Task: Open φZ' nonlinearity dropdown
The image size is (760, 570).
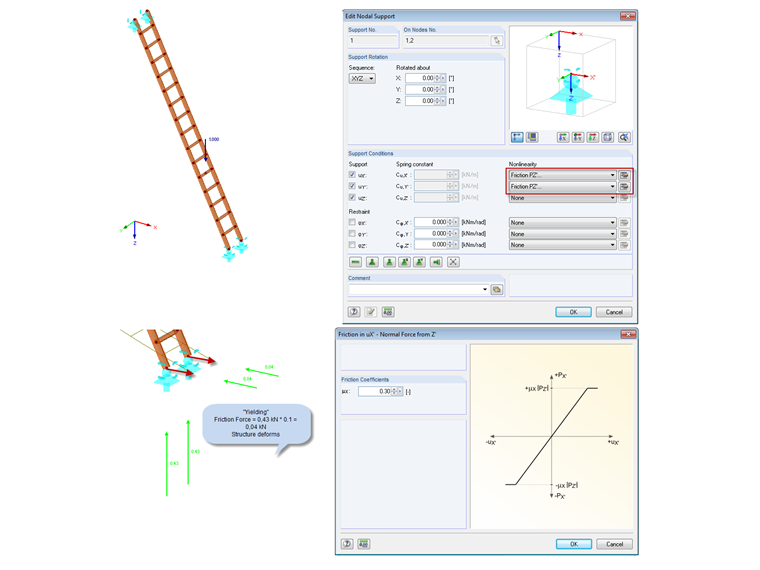Action: [x=562, y=245]
